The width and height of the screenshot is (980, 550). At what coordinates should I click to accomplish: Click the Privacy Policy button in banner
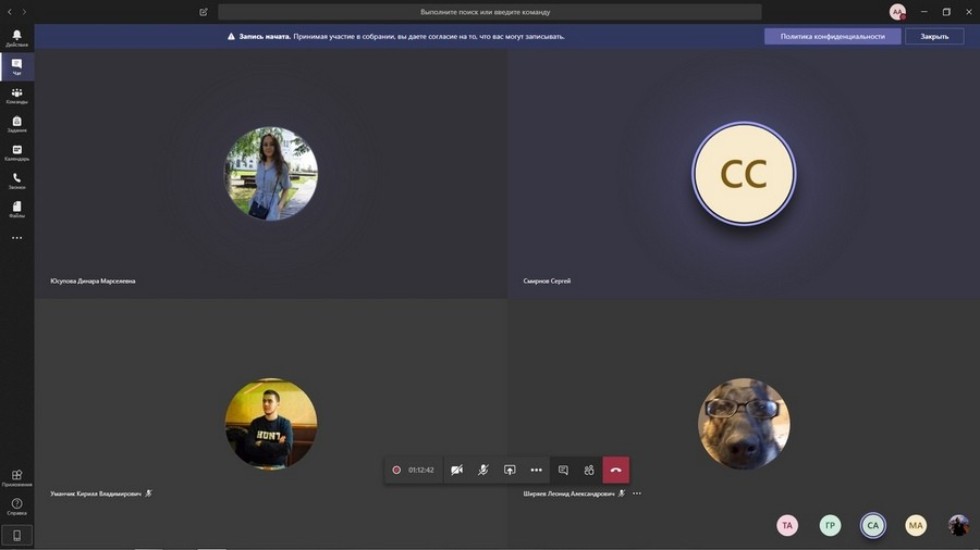[x=832, y=36]
